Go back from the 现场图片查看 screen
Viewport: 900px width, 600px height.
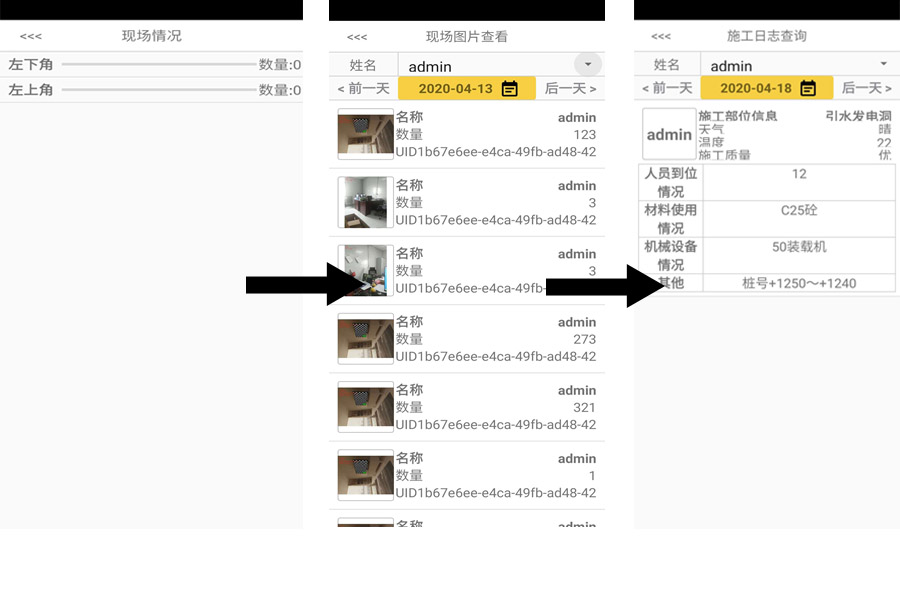click(357, 37)
